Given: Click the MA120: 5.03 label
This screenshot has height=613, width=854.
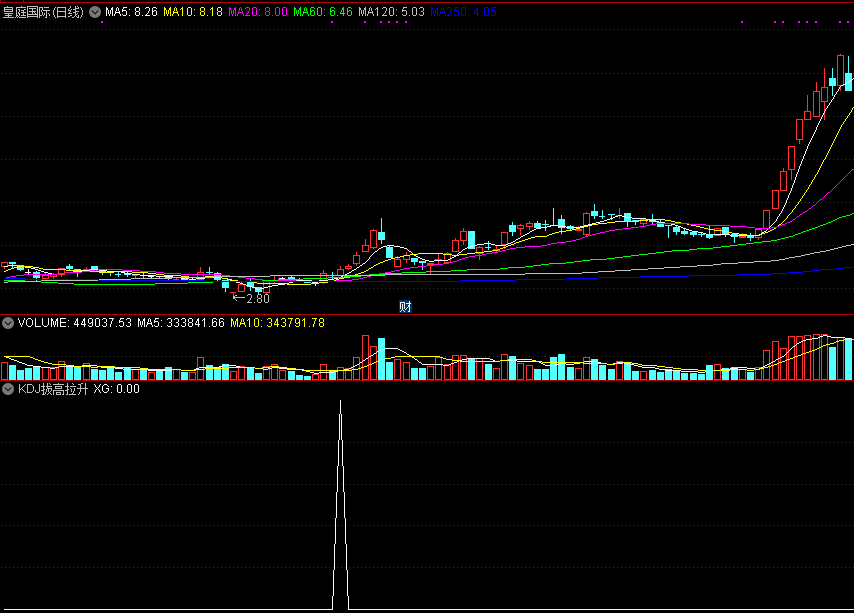Looking at the screenshot, I should (391, 12).
